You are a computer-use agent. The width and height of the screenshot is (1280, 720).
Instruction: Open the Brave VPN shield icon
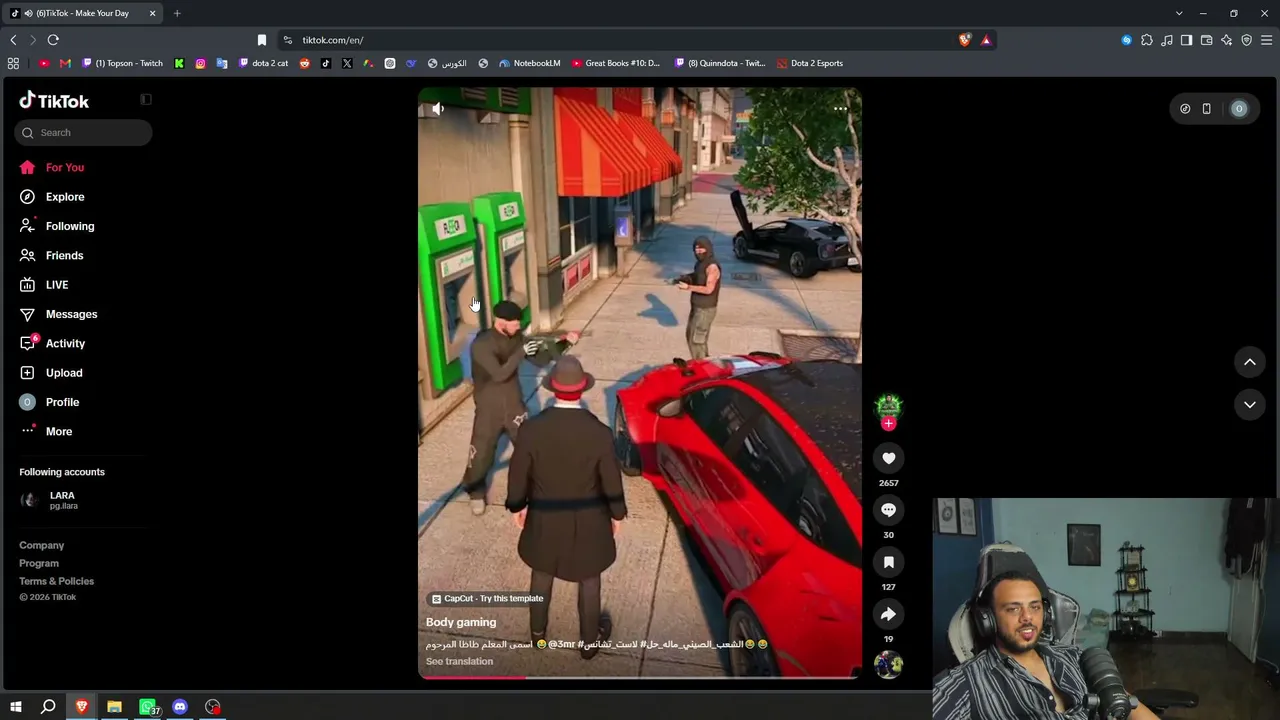tap(1246, 40)
